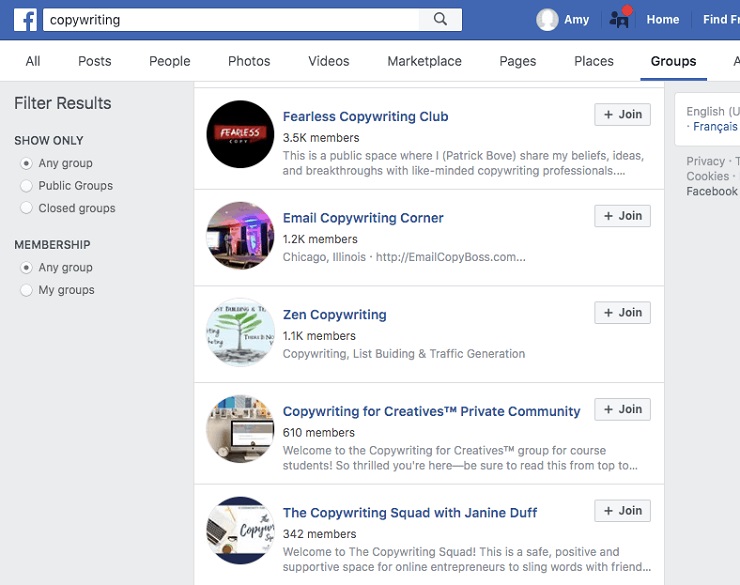Open Copywriting for Creatives Private Community link
Image resolution: width=740 pixels, height=585 pixels.
click(431, 411)
